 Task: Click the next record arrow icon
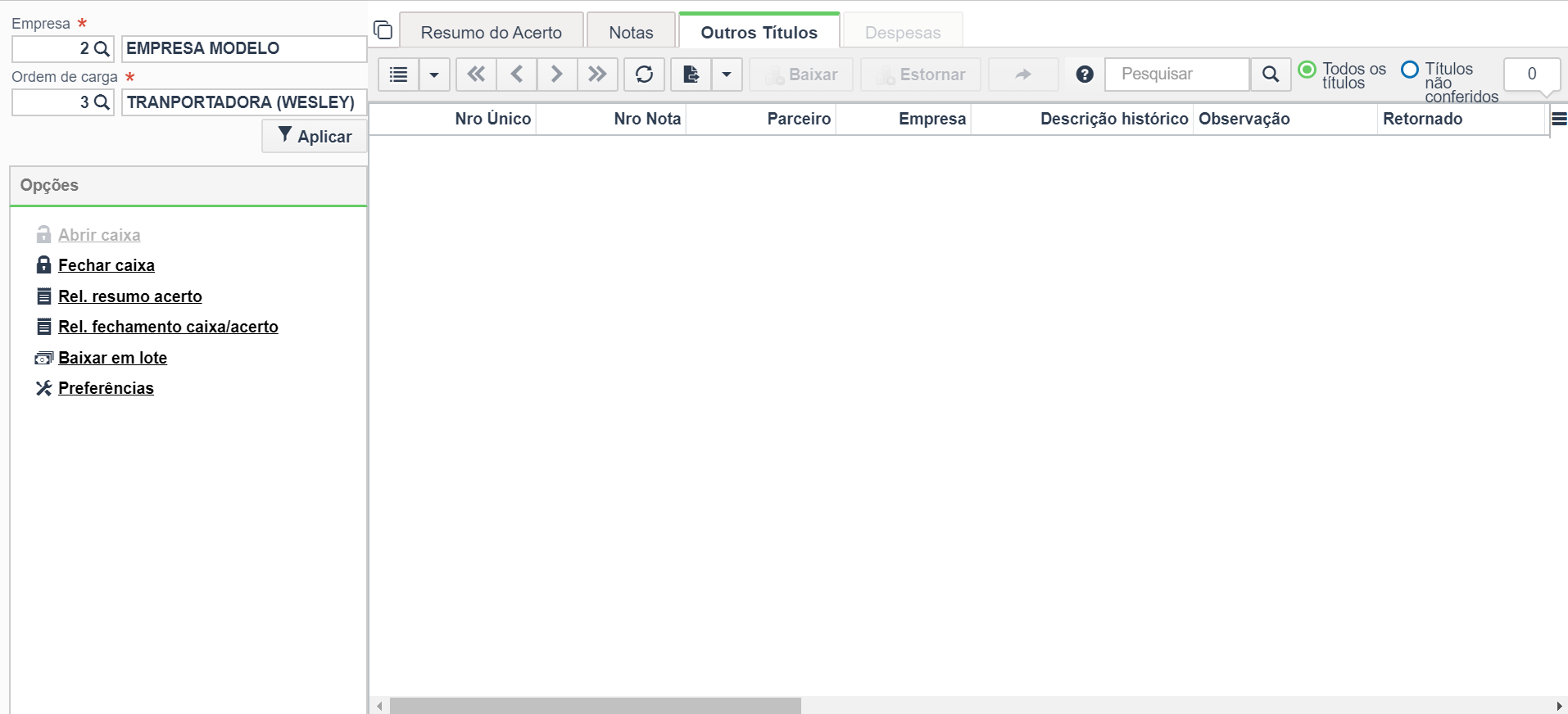557,75
